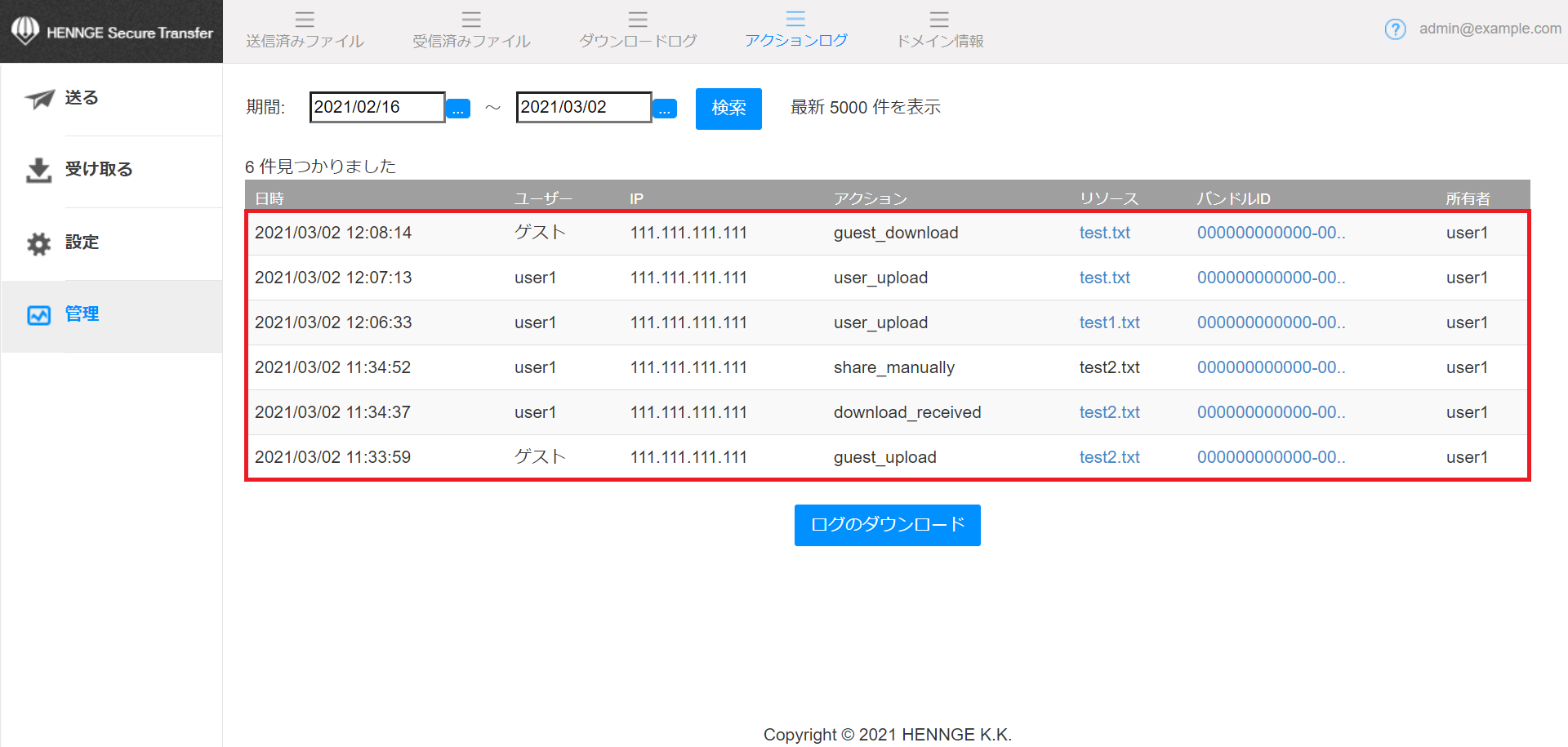Open test.txt link in 12:07:13 row
The width and height of the screenshot is (1568, 747).
[1104, 278]
